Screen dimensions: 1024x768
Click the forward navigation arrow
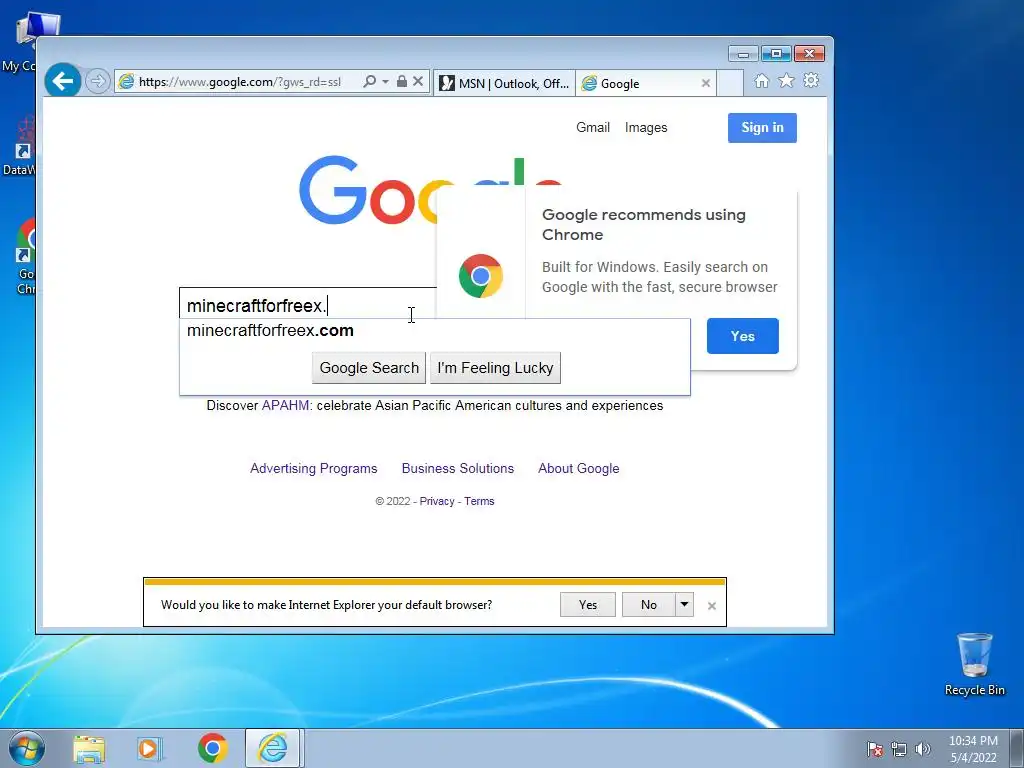coord(97,82)
